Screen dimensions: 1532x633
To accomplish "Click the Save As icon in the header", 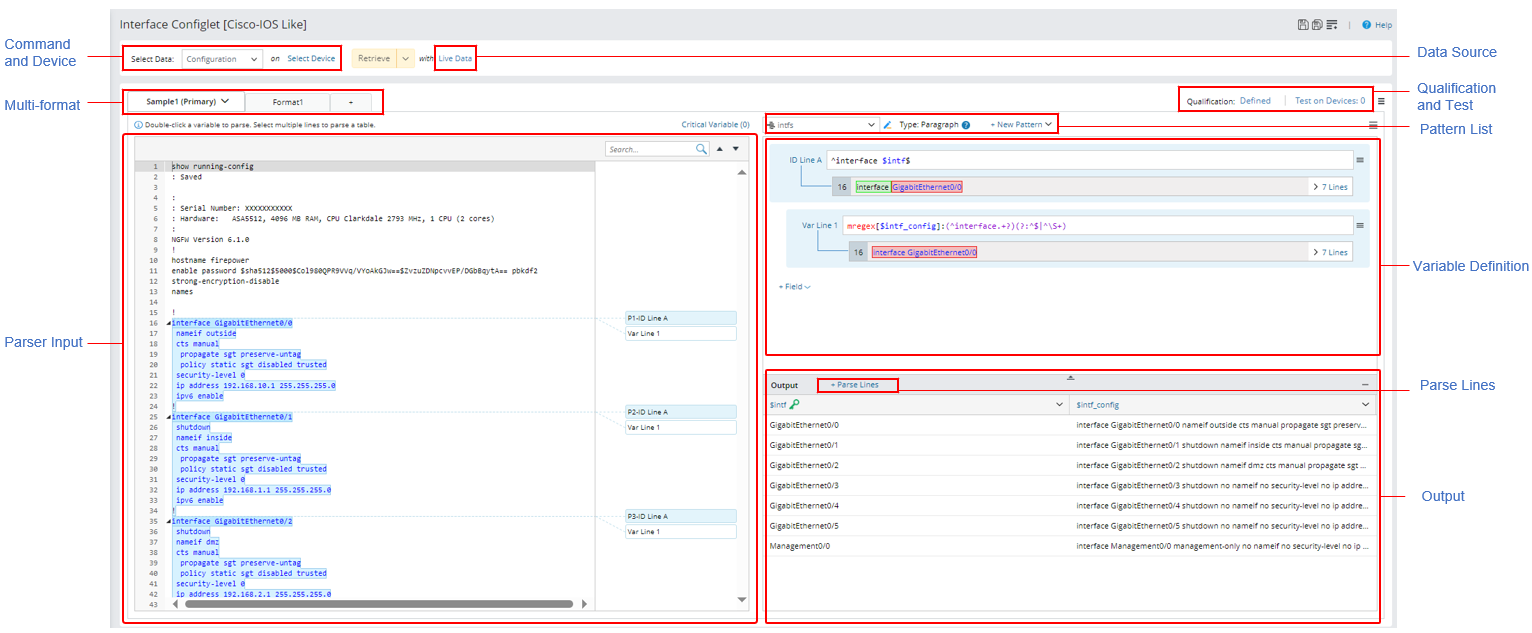I will click(1317, 25).
